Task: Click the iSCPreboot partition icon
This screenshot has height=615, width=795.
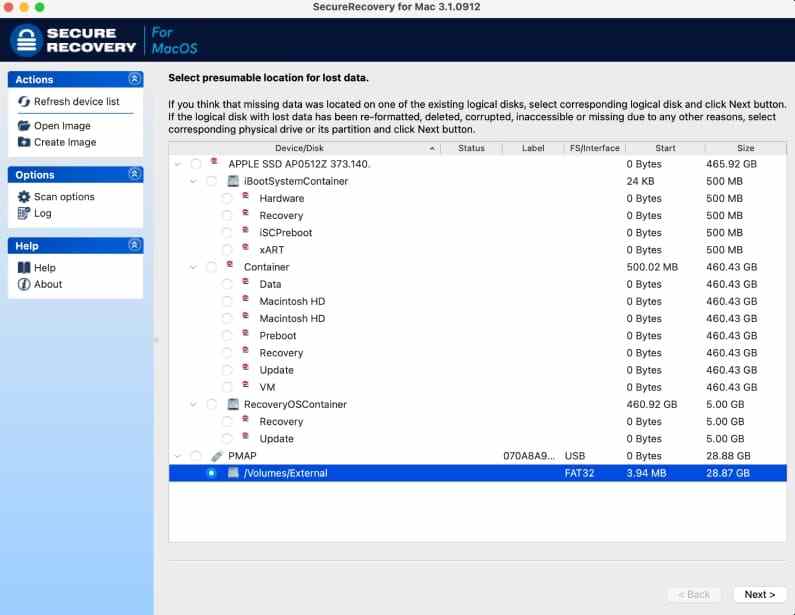Action: (x=245, y=230)
